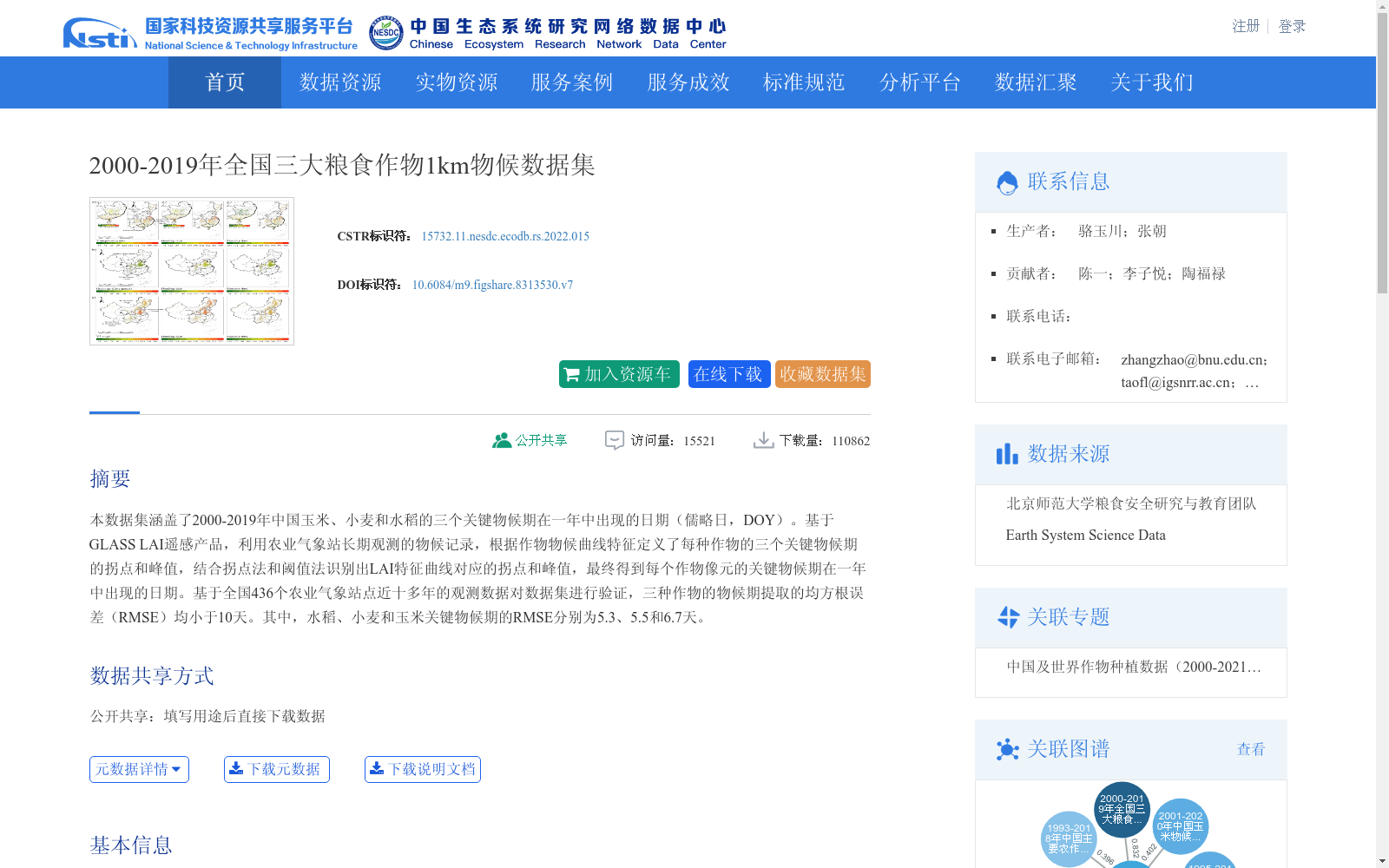The width and height of the screenshot is (1389, 868).
Task: Click the 摘要 section heading
Action: pos(110,479)
